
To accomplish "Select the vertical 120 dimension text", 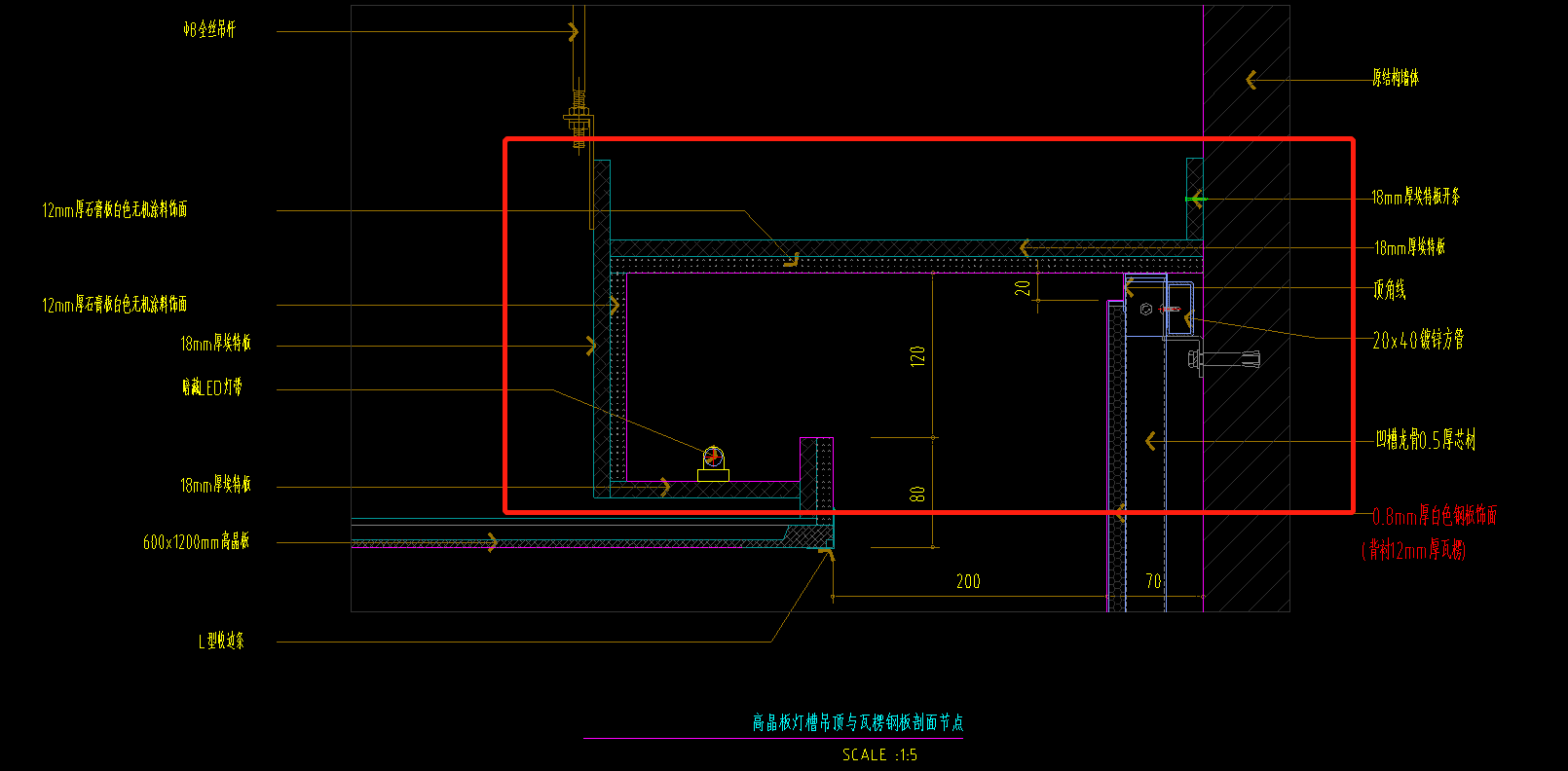I will (x=917, y=355).
